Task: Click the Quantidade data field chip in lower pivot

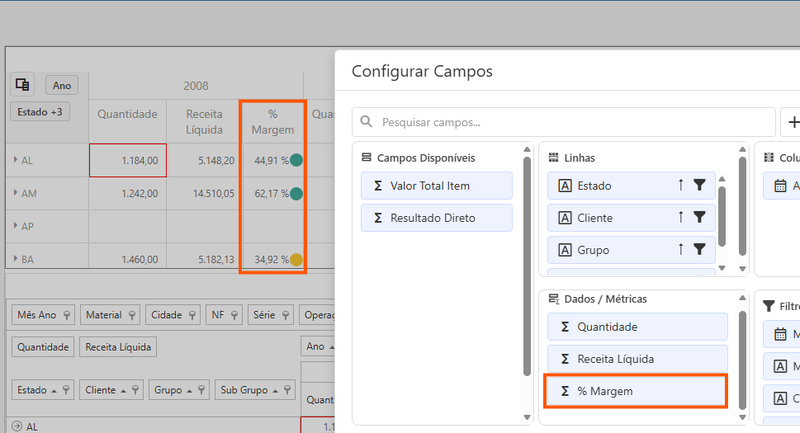Action: 43,347
